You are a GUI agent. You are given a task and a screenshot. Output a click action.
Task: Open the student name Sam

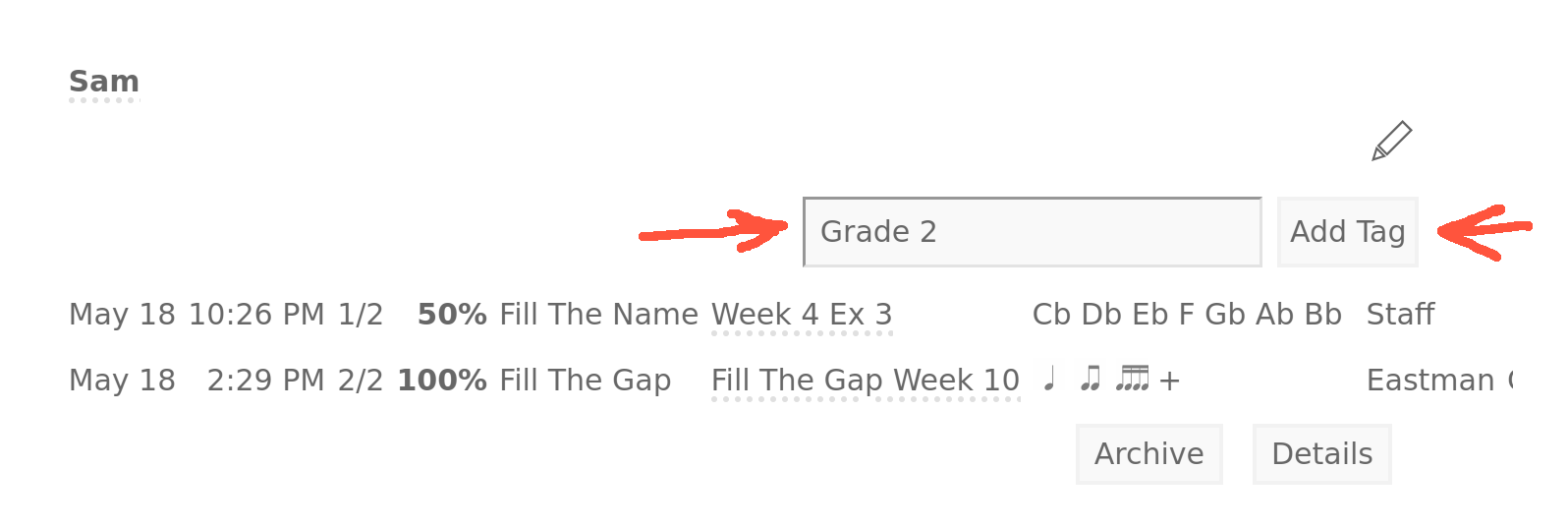(x=104, y=82)
